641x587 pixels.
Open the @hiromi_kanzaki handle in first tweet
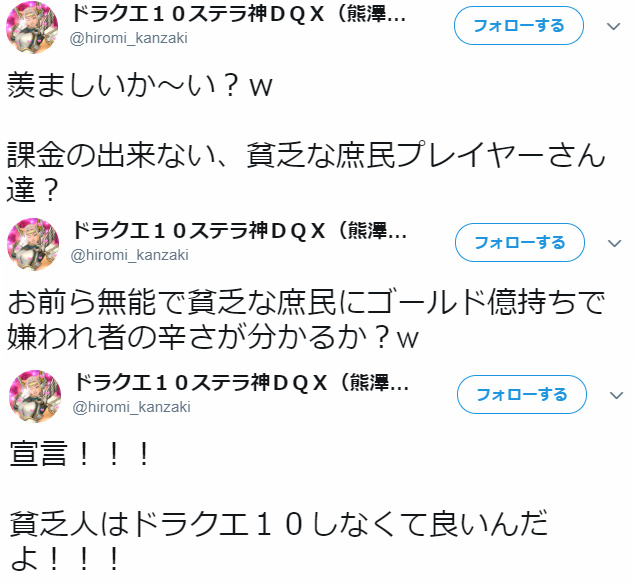128,38
